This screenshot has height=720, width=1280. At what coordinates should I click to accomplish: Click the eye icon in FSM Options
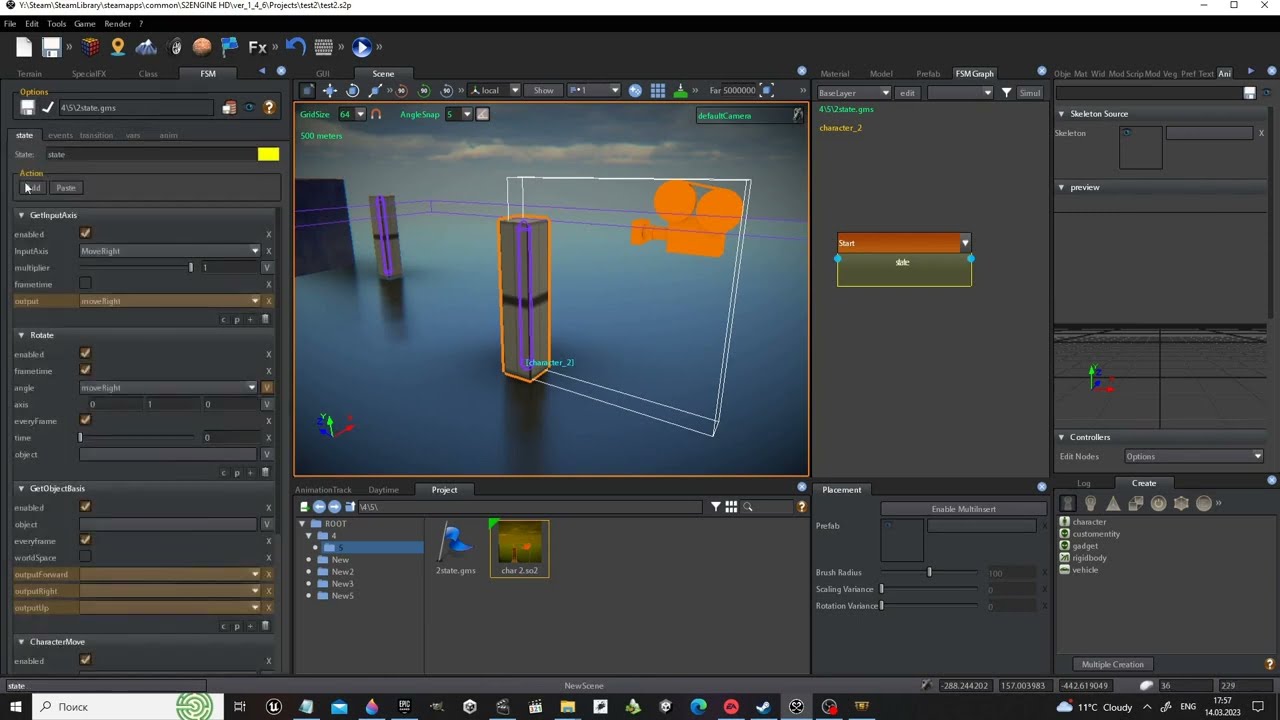coord(249,108)
